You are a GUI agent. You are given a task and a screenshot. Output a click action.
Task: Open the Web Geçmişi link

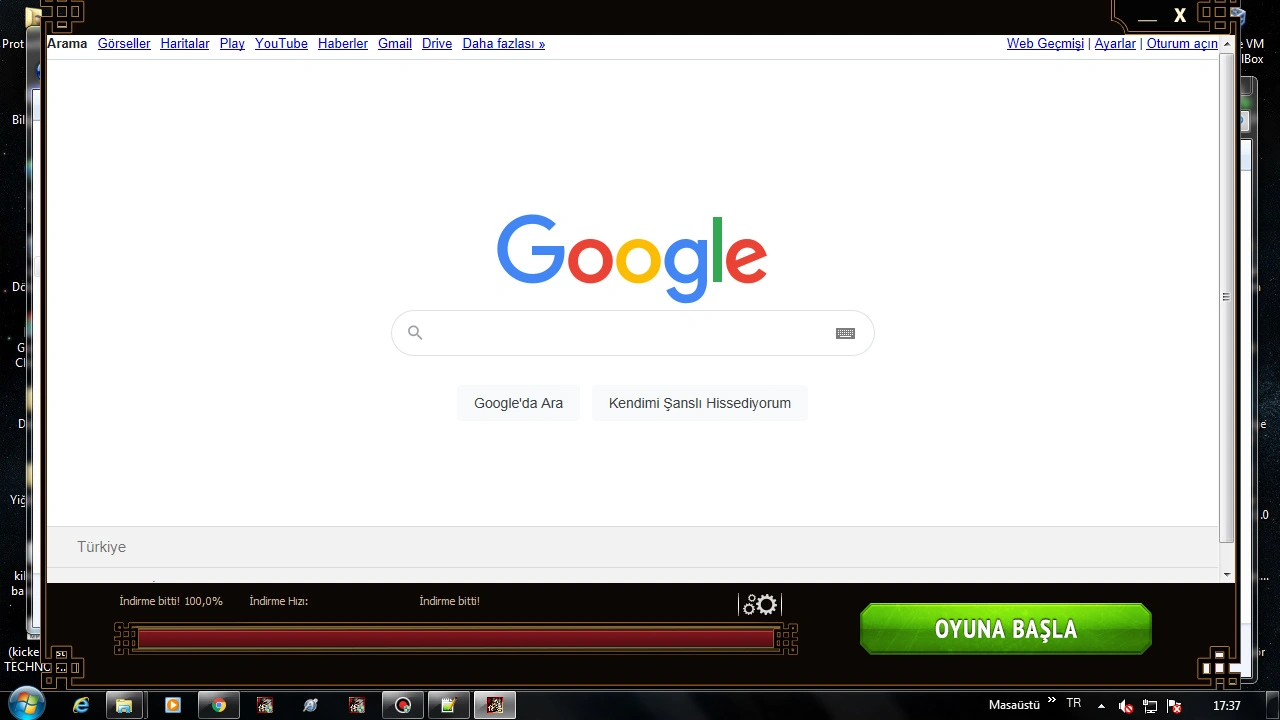click(x=1045, y=44)
